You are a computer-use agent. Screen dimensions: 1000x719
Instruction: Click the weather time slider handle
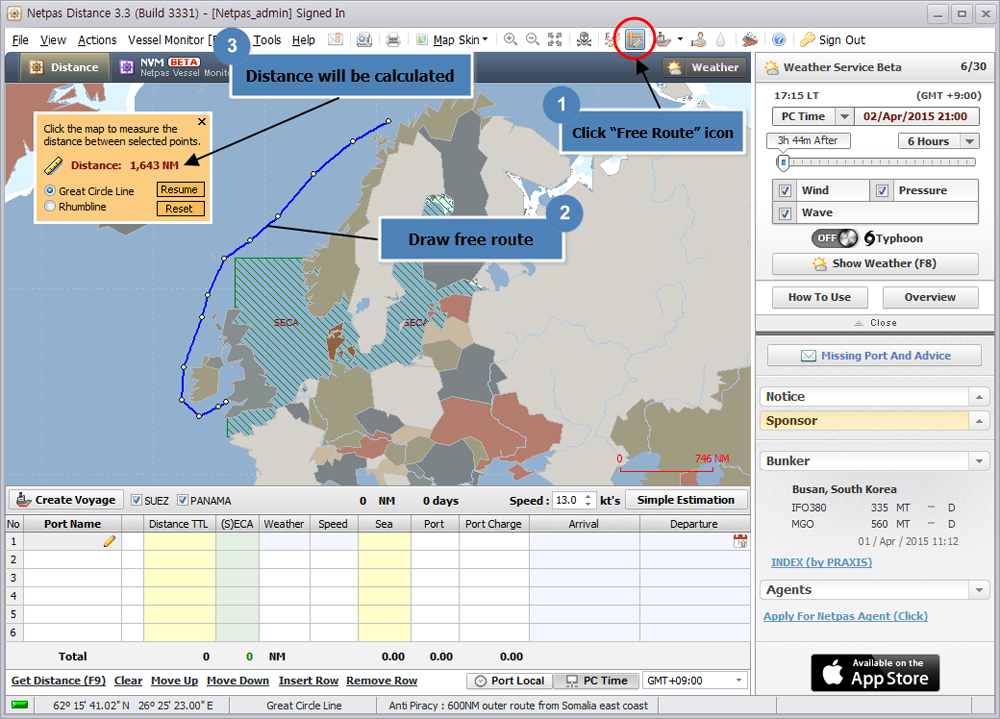pos(783,162)
